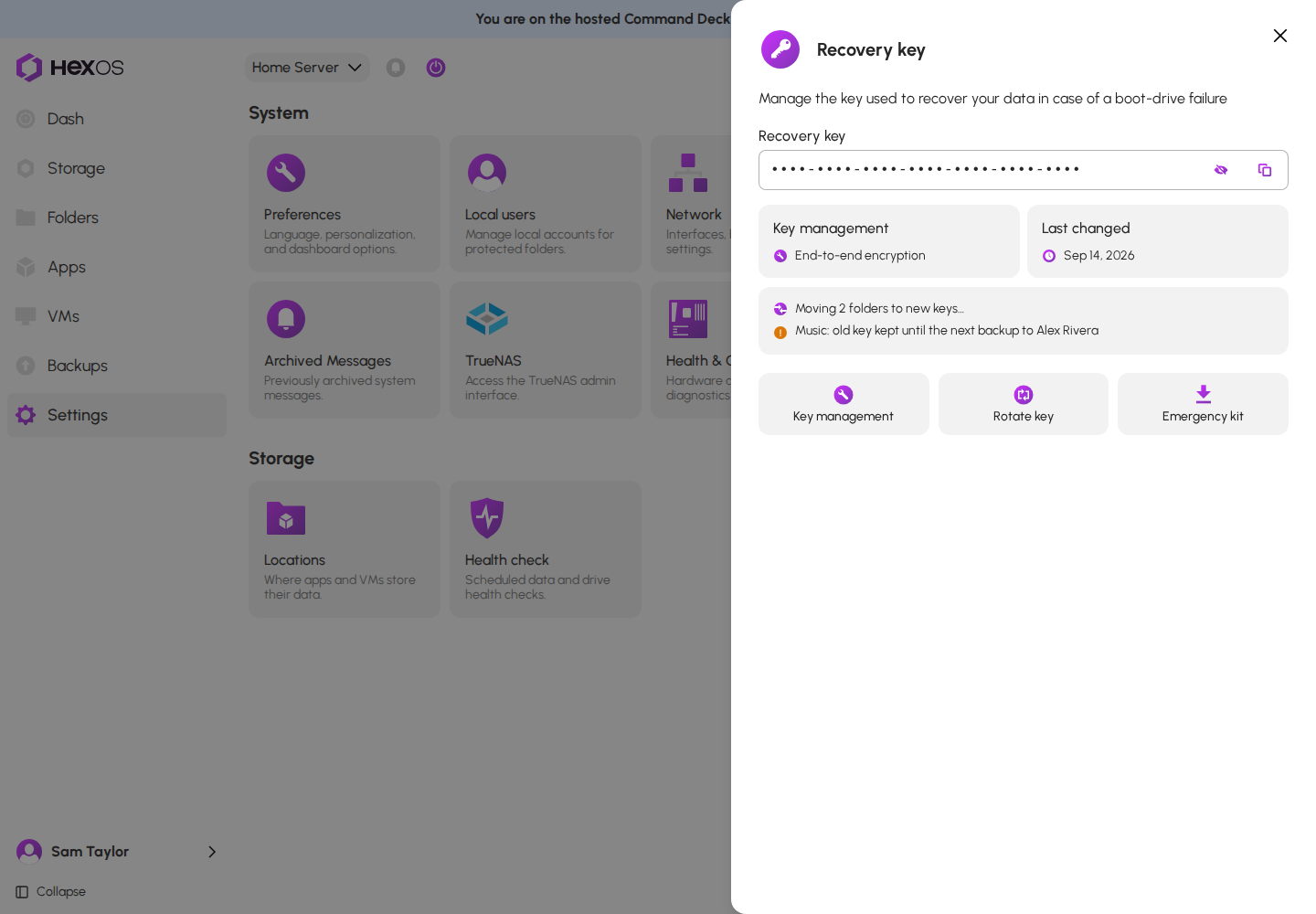Open VMs in sidebar
The height and width of the screenshot is (914, 1316).
click(117, 316)
